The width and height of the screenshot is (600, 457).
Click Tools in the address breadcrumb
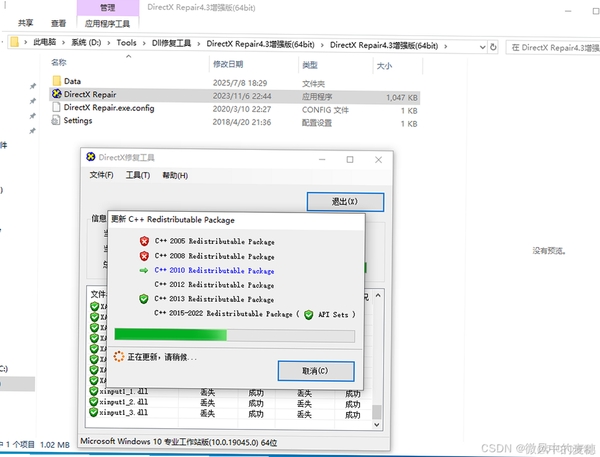click(126, 42)
